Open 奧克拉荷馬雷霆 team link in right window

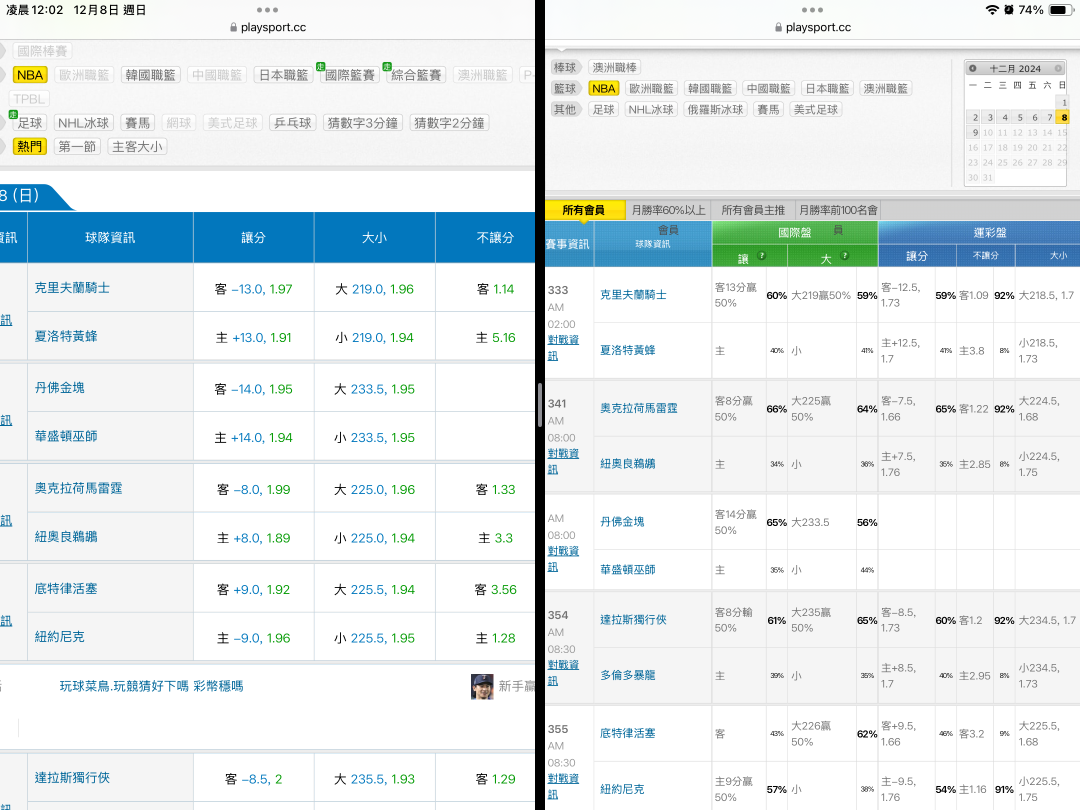point(638,408)
